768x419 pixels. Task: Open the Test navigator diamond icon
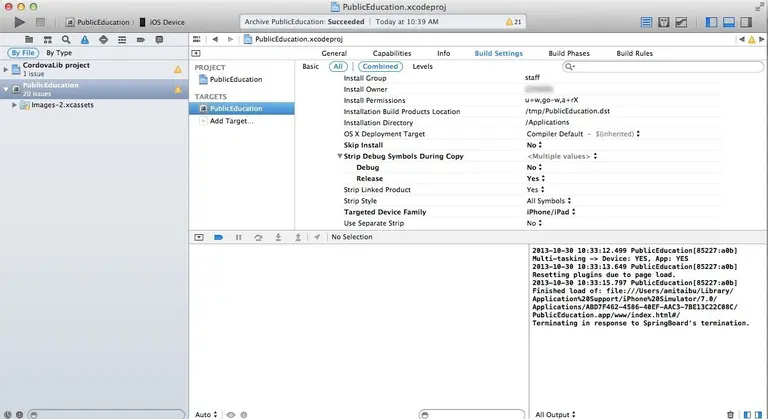(103, 40)
